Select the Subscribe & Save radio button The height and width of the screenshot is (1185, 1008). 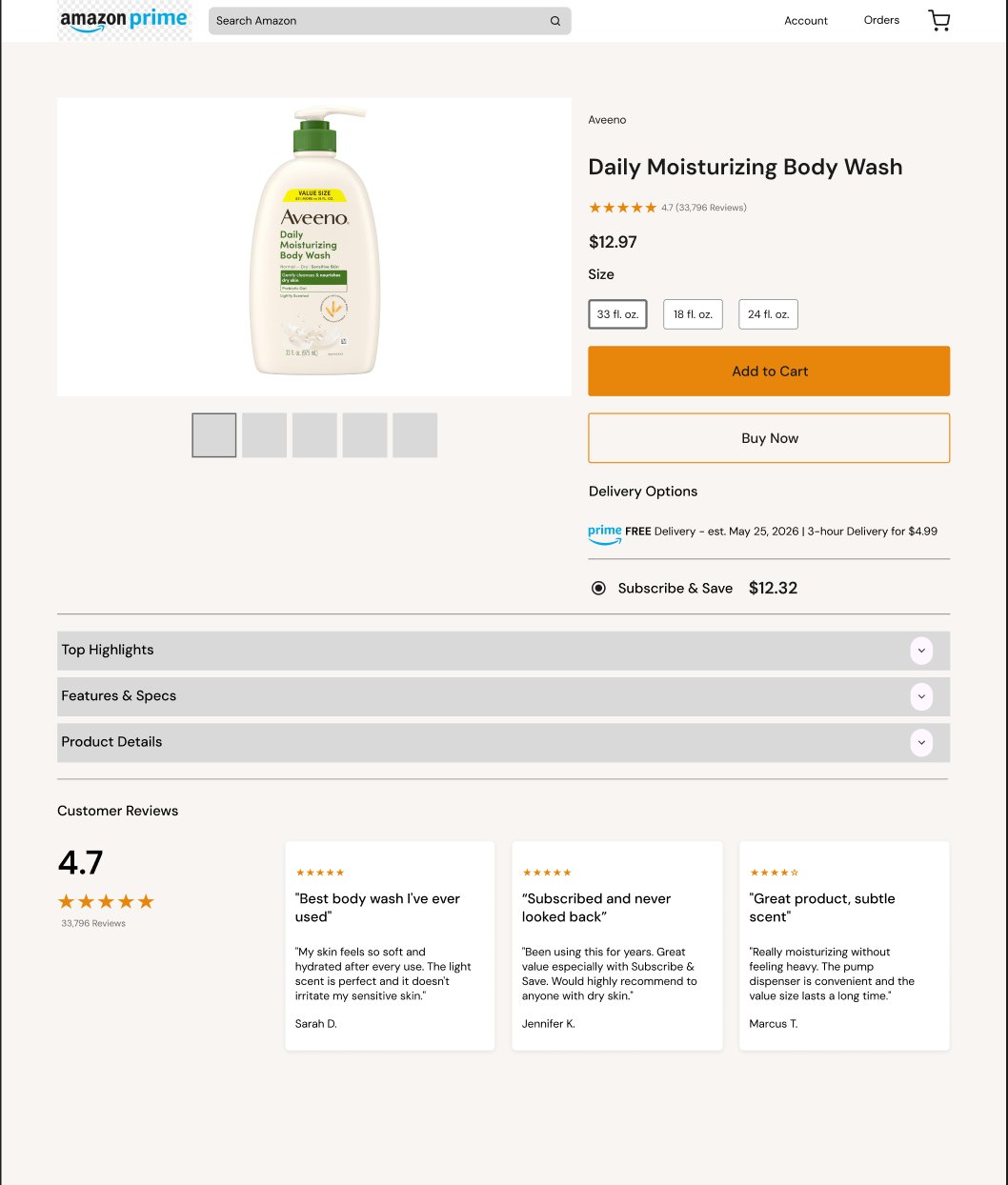pos(598,588)
